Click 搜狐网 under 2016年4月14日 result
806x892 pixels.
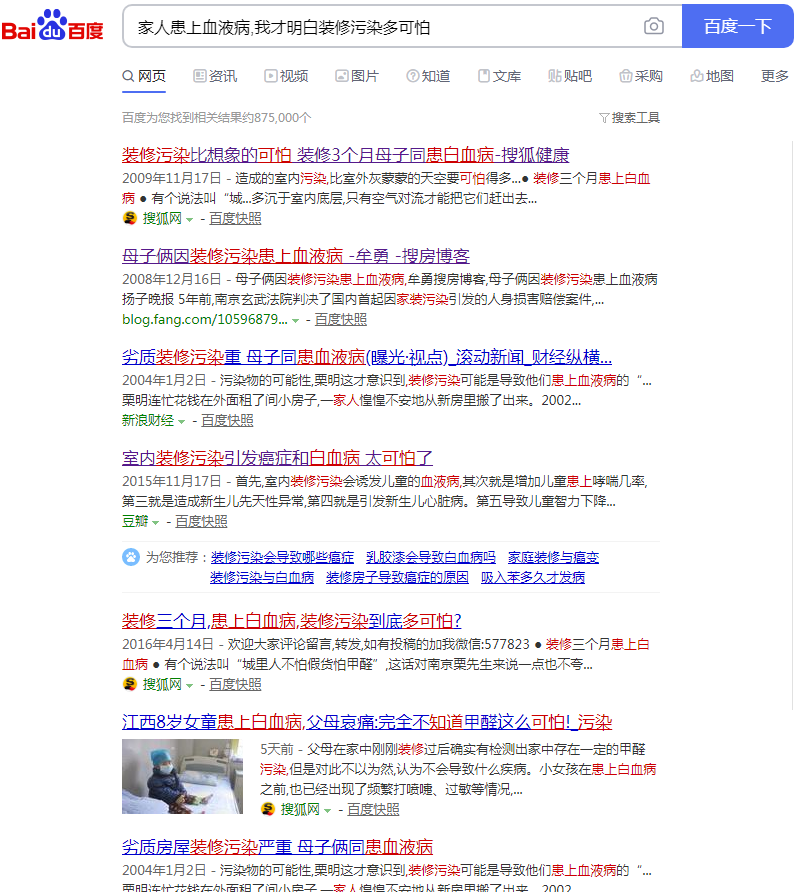pyautogui.click(x=162, y=684)
